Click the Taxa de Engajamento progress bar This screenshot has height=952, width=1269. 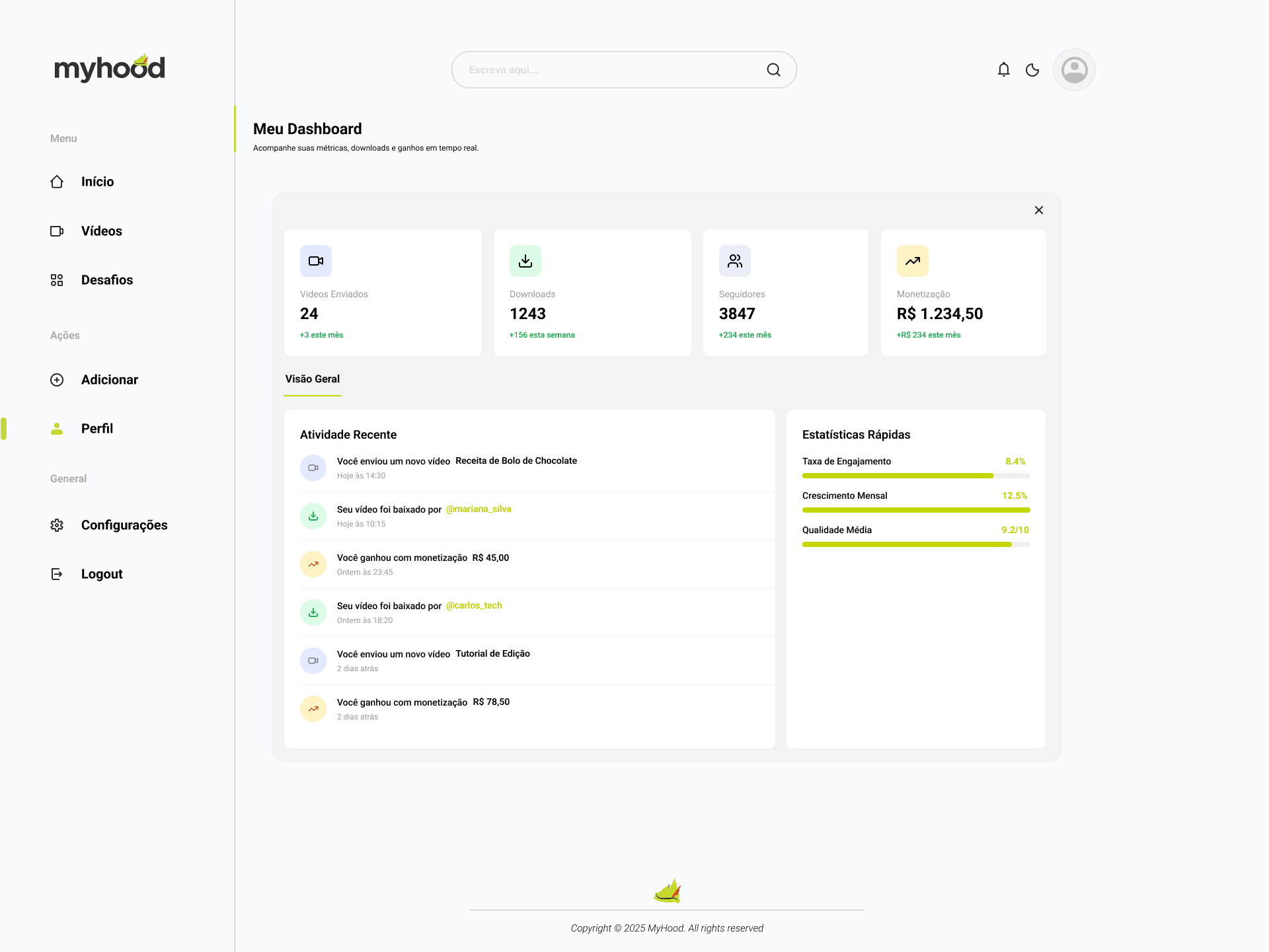915,476
